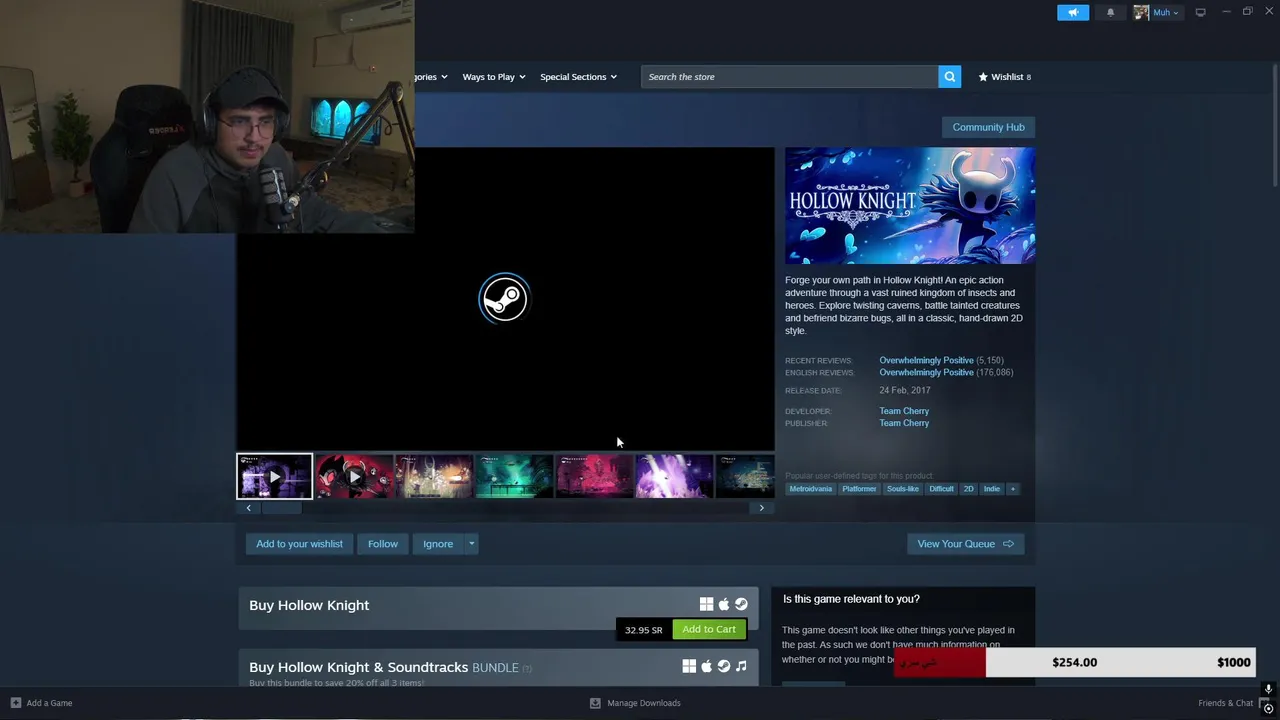Click the SteamOS icon in the Soundtracks bundle
1280x720 pixels.
tap(724, 666)
